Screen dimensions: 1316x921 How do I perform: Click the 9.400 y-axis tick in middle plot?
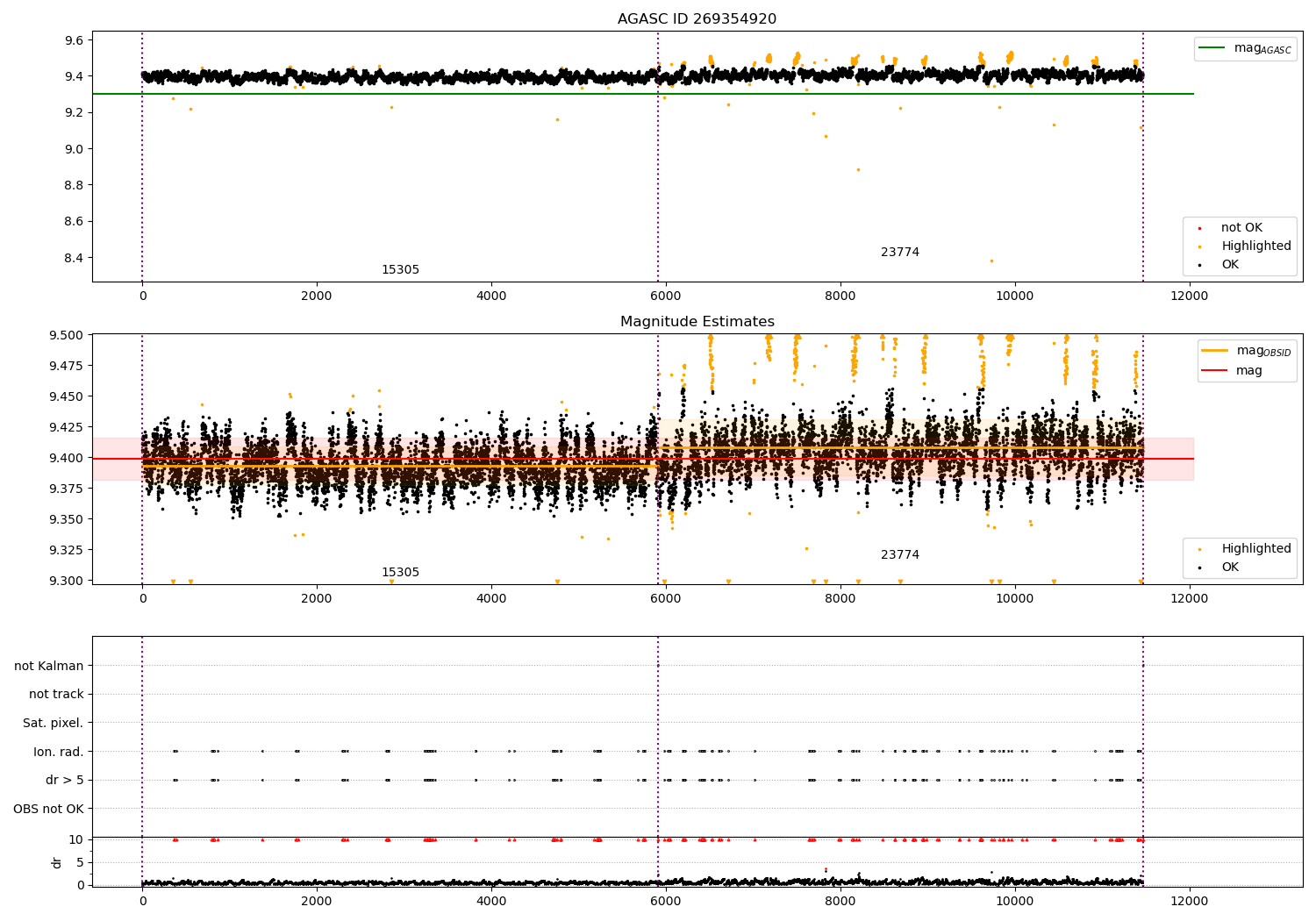pos(67,458)
